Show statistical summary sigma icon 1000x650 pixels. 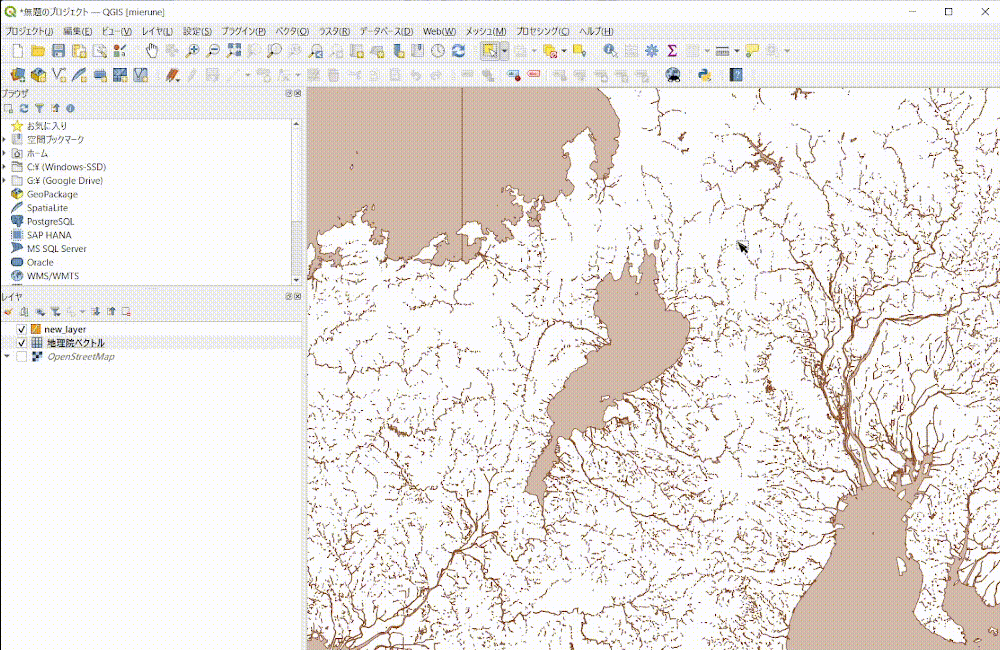coord(672,51)
